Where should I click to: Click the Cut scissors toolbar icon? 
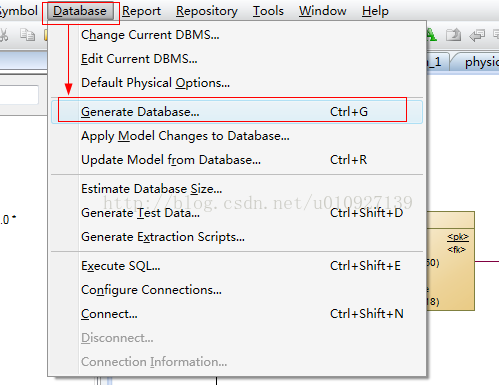click(x=3, y=35)
